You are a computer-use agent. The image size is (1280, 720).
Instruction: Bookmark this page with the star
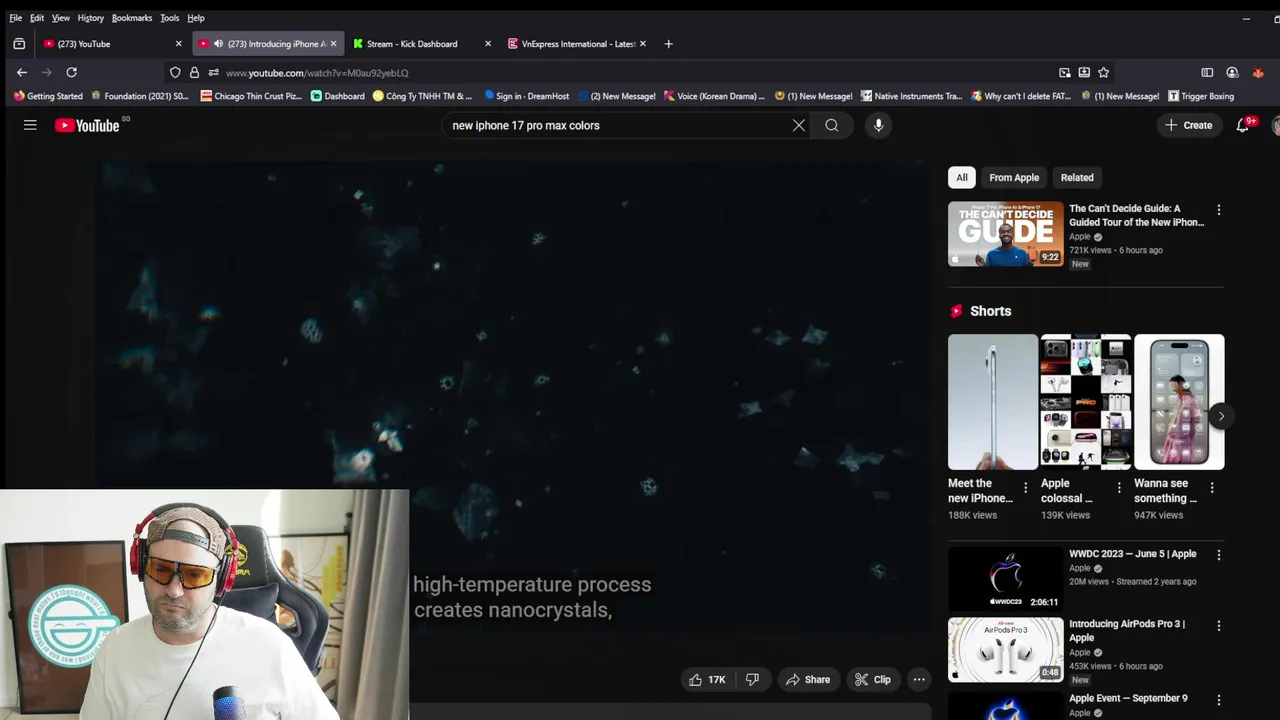click(1103, 72)
